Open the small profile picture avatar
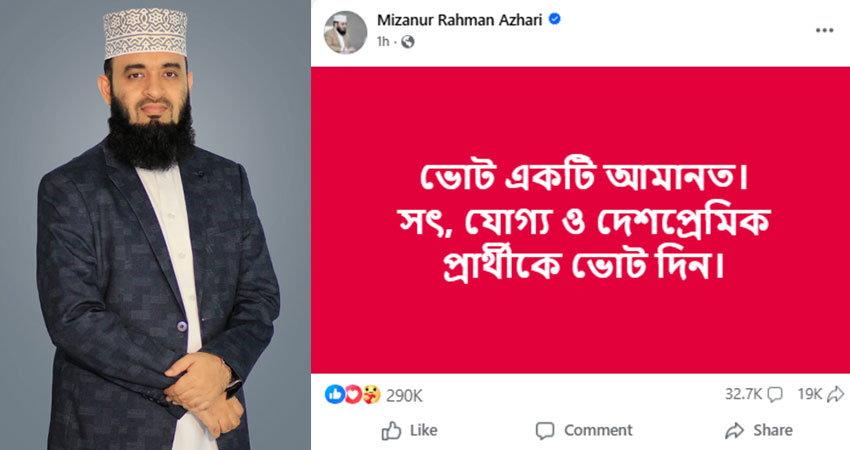Screen dimensions: 850x450 pyautogui.click(x=345, y=32)
